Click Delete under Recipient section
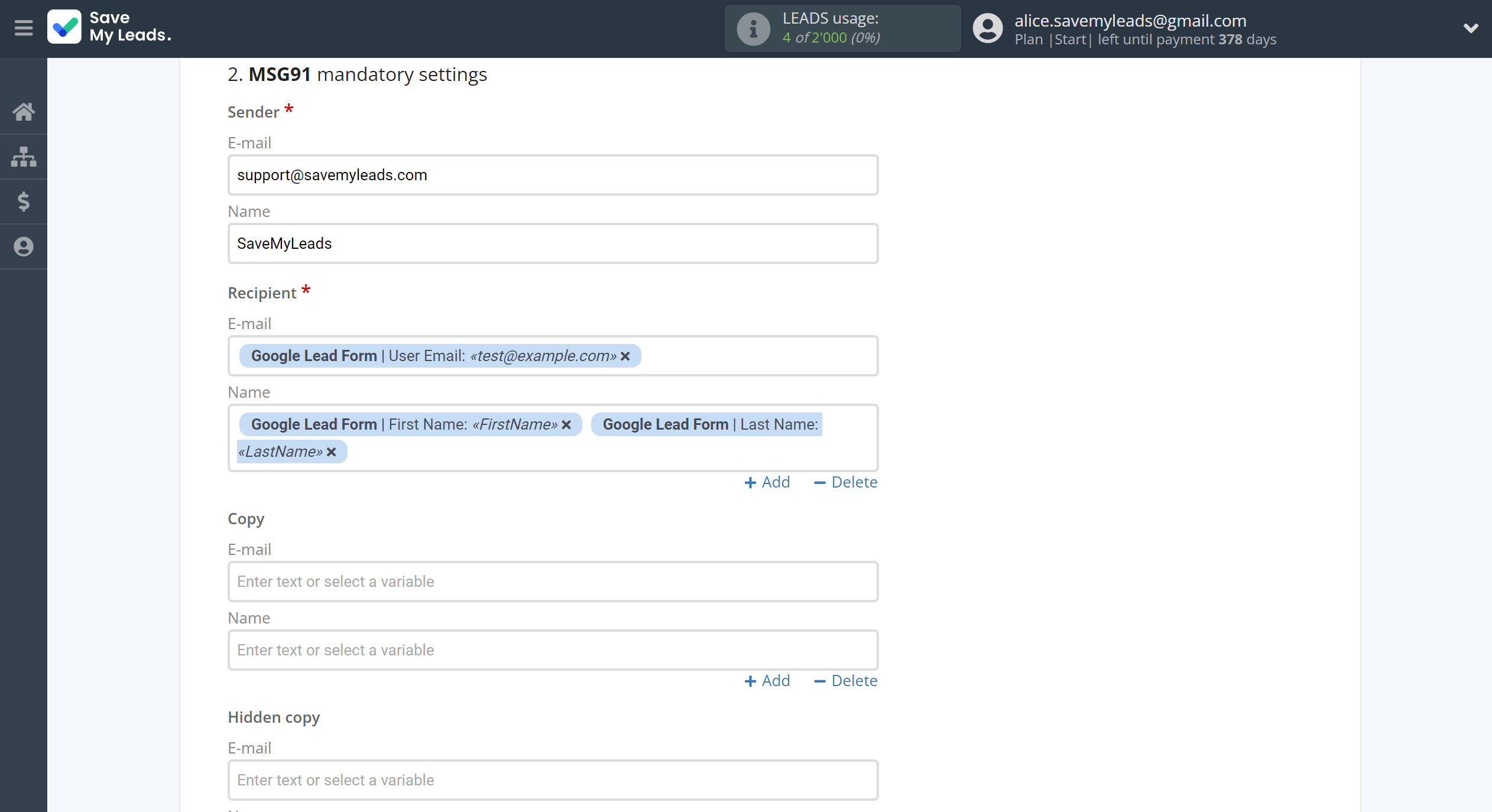Image resolution: width=1492 pixels, height=812 pixels. (846, 482)
